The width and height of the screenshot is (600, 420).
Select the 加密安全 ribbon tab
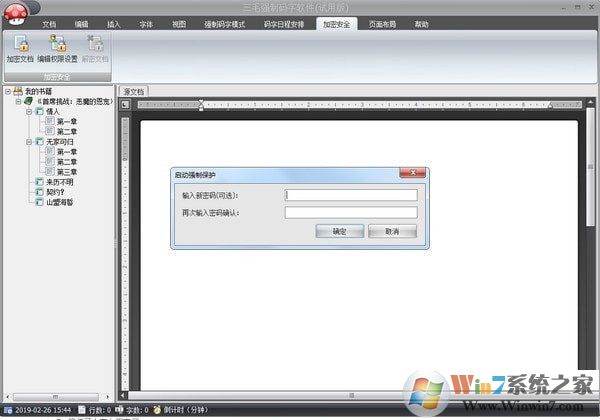(336, 24)
